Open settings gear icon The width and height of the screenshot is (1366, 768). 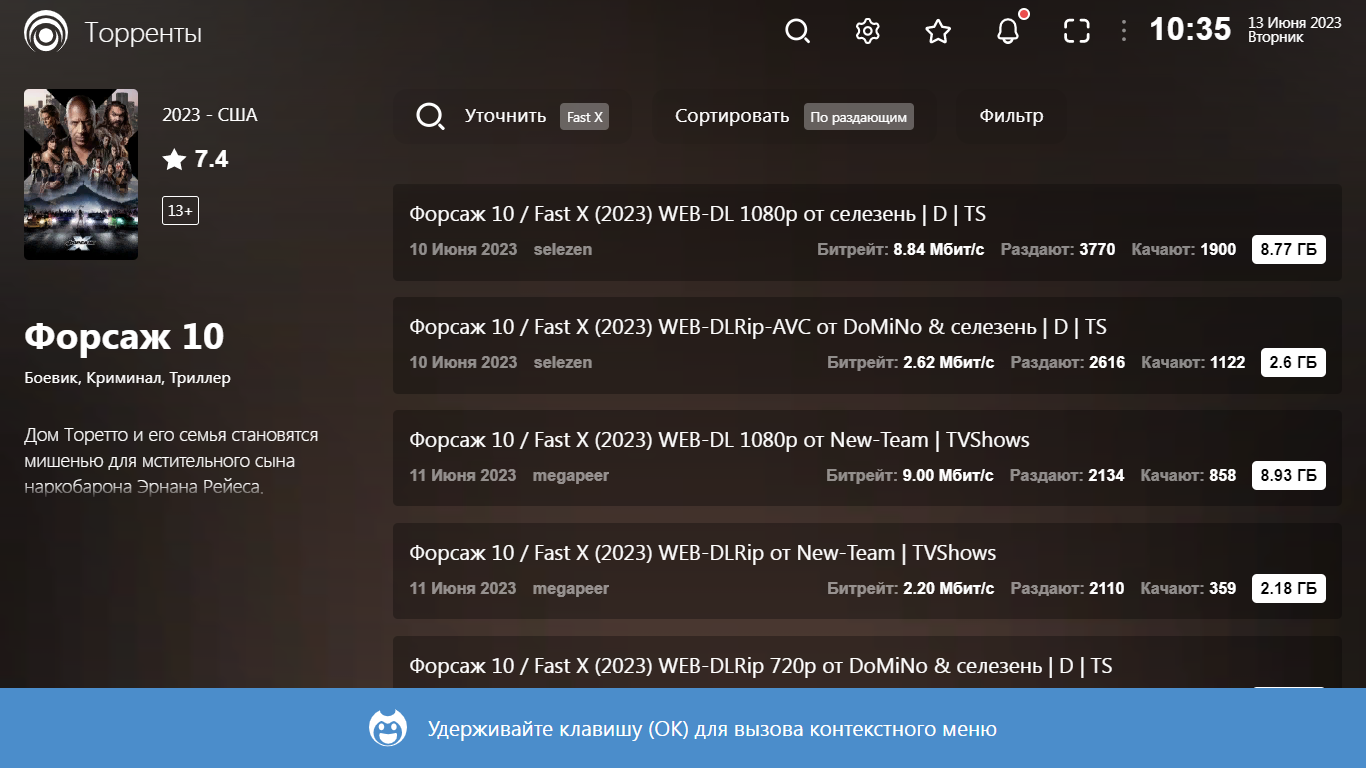(x=868, y=32)
